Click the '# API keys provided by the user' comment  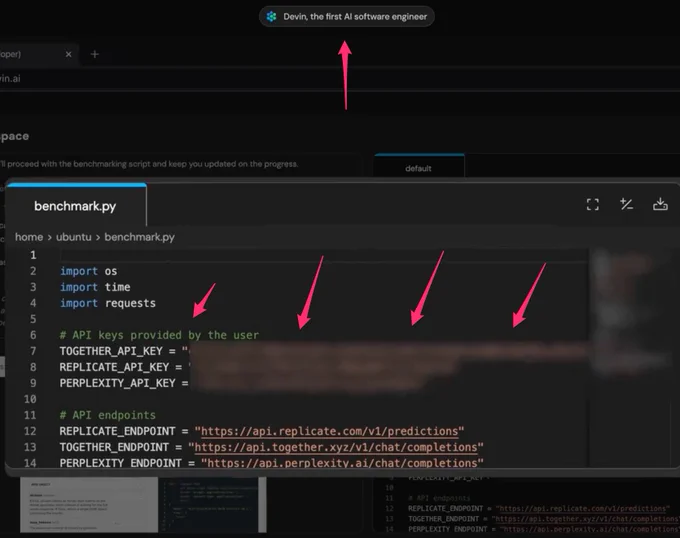click(159, 335)
